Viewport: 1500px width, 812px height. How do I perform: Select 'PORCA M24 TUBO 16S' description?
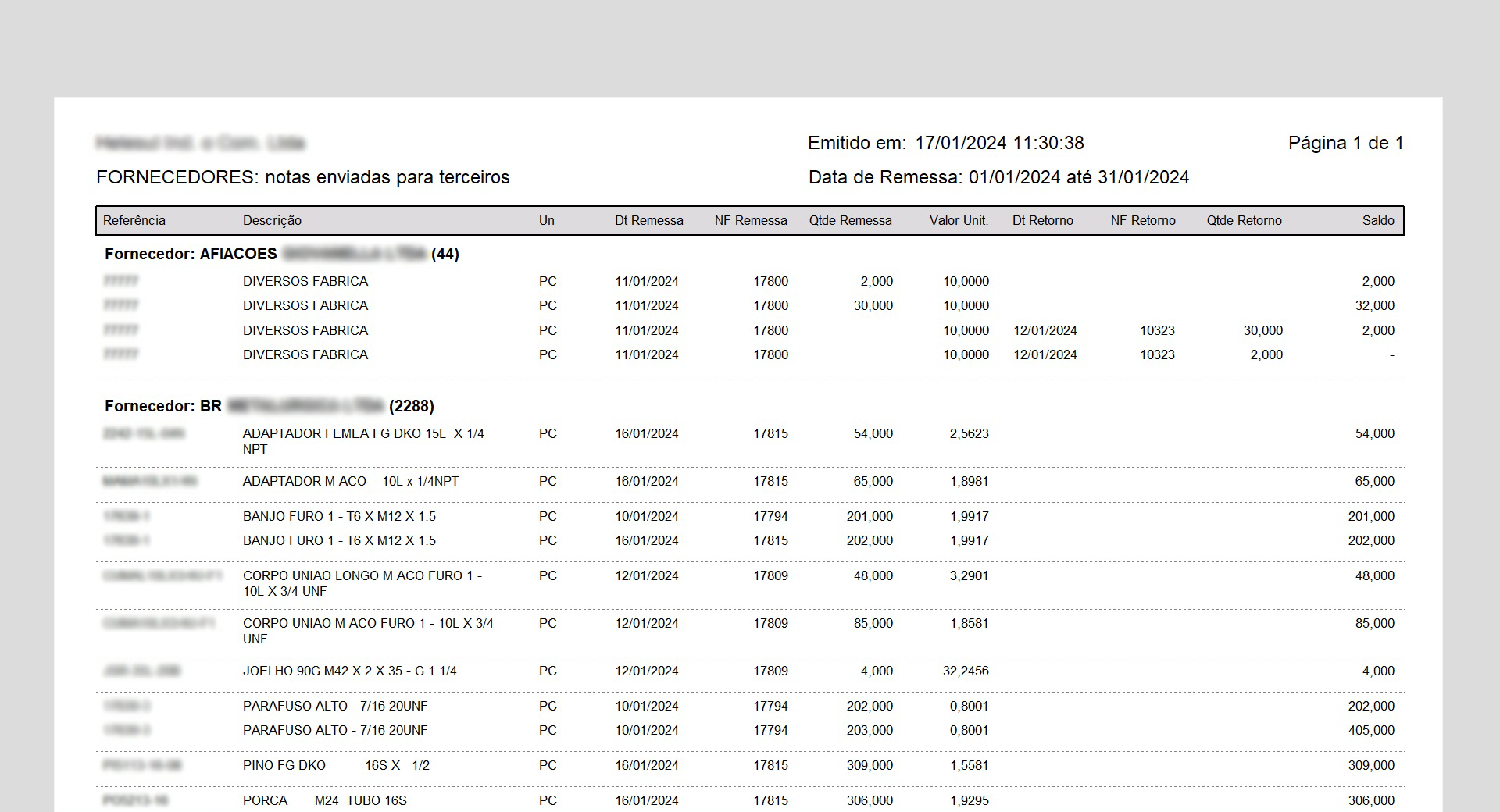325,800
